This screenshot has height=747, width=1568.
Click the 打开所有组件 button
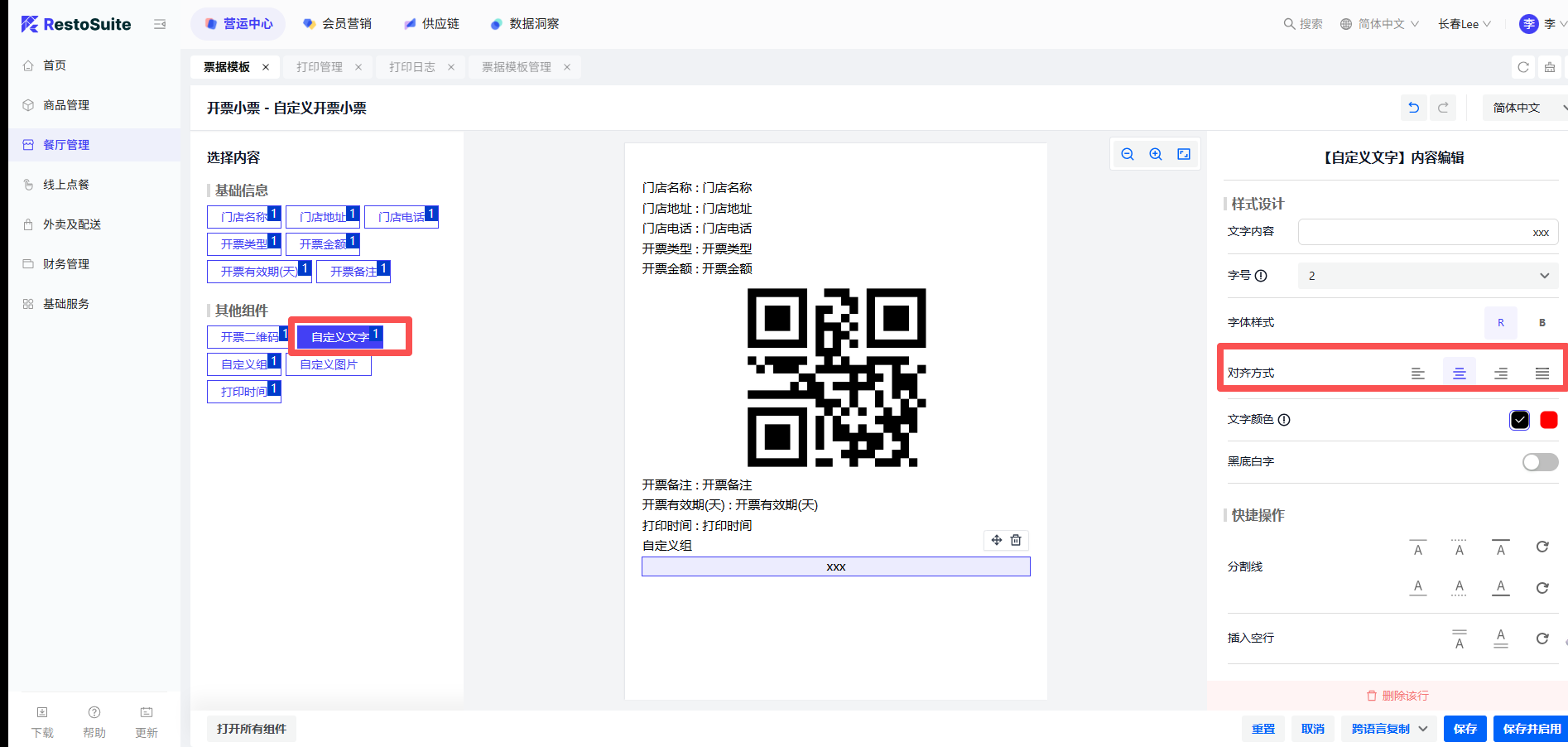[x=252, y=729]
